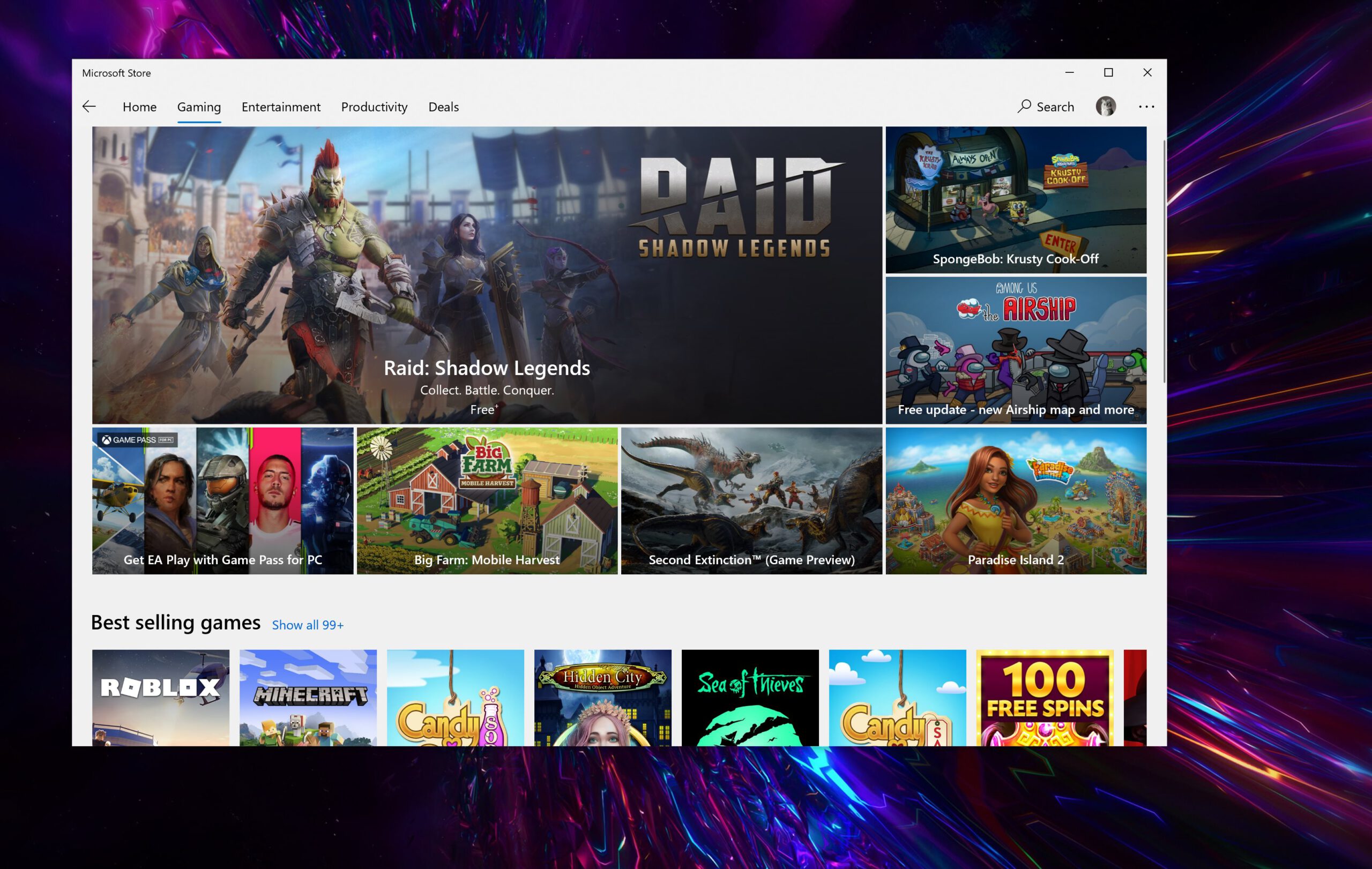
Task: Select the Roblox game tile
Action: pyautogui.click(x=161, y=698)
